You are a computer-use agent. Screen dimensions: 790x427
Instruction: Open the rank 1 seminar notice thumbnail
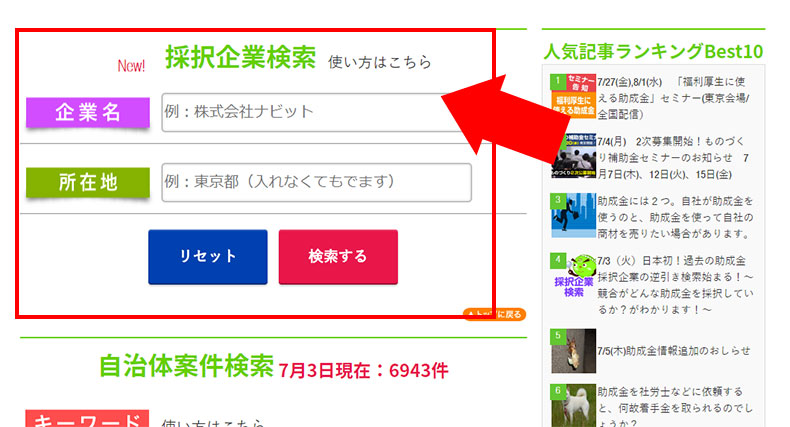click(572, 96)
